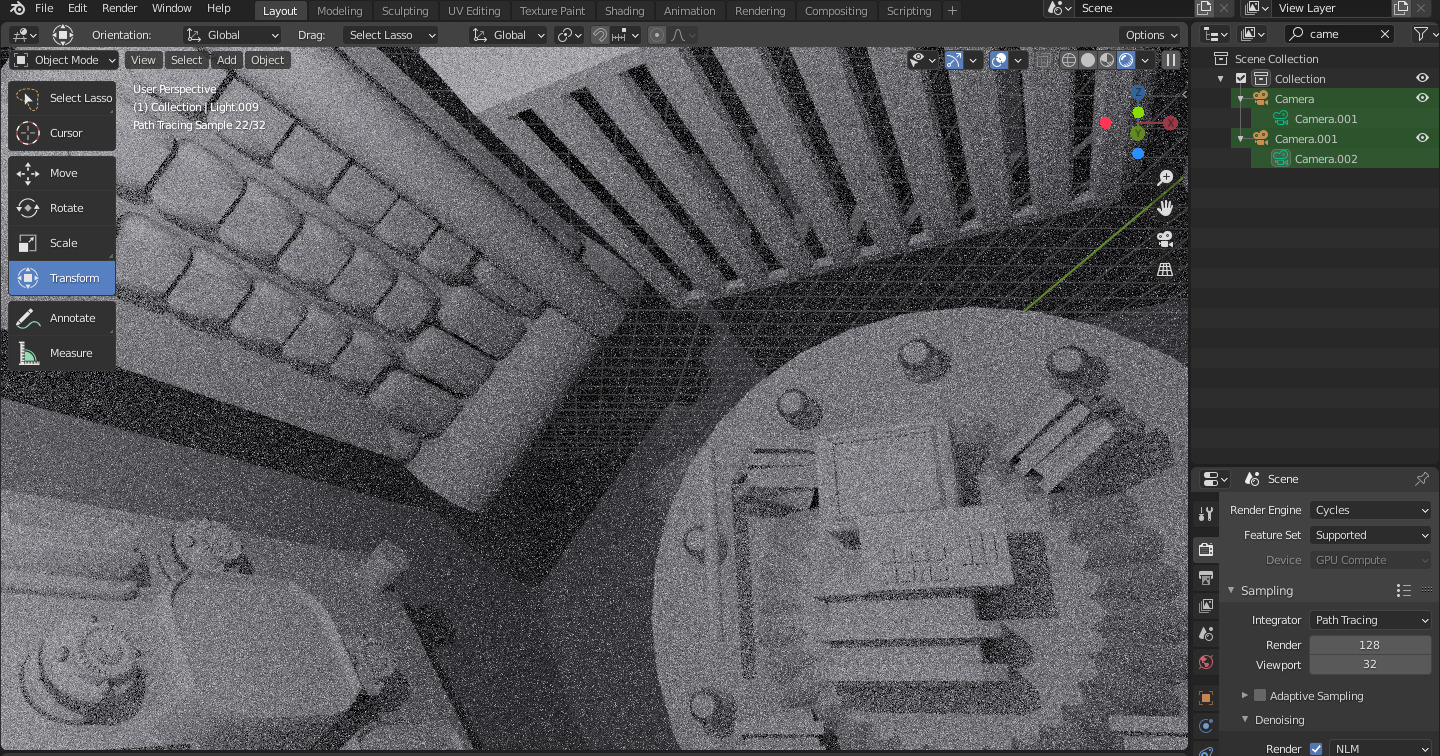Switch to material preview shading

[1107, 60]
